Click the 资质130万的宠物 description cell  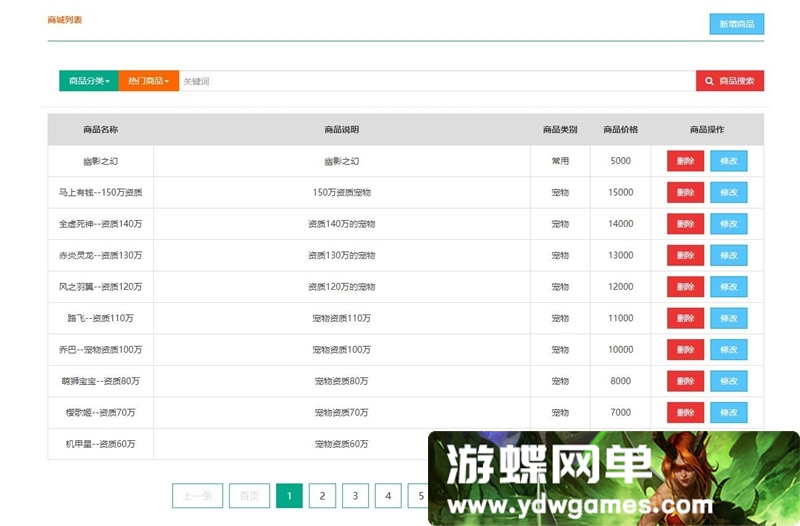[341, 255]
